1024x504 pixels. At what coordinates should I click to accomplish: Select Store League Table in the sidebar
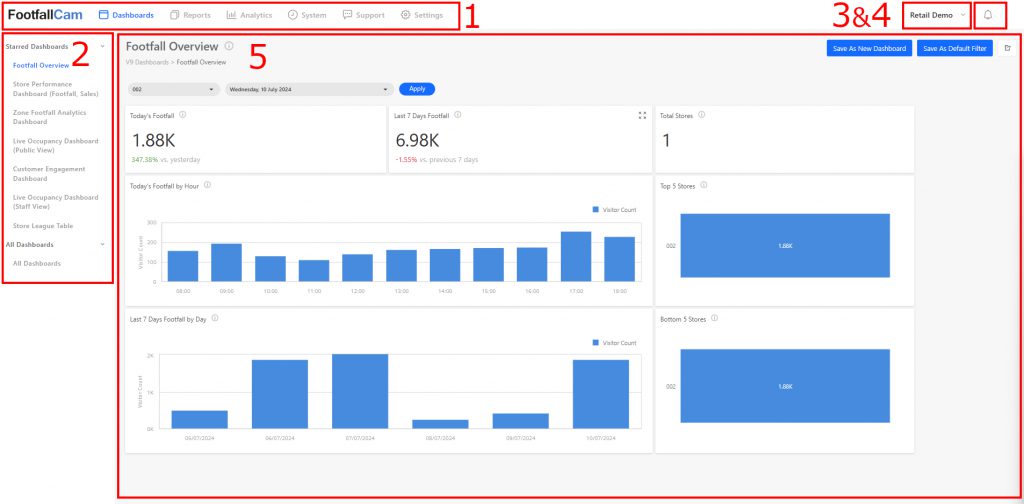[43, 226]
